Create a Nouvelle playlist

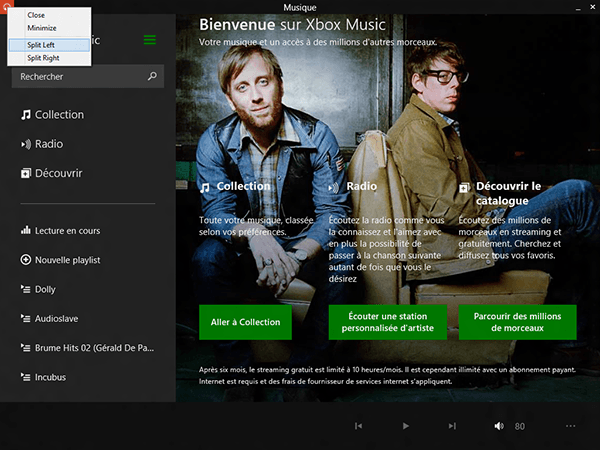click(60, 260)
